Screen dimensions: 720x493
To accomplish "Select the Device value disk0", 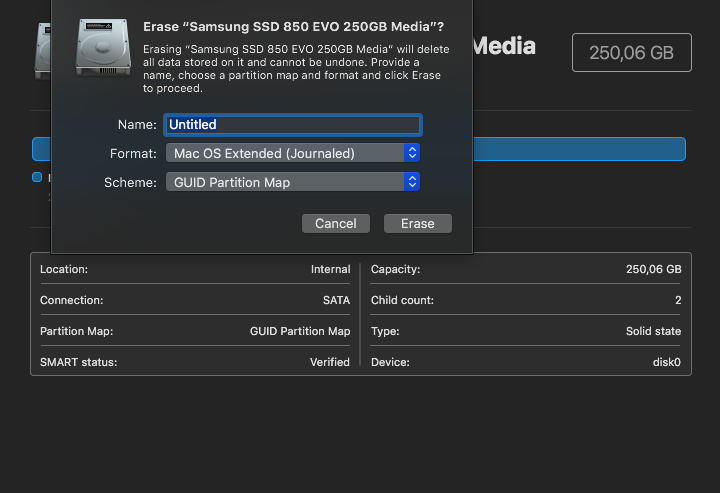I will 666,362.
